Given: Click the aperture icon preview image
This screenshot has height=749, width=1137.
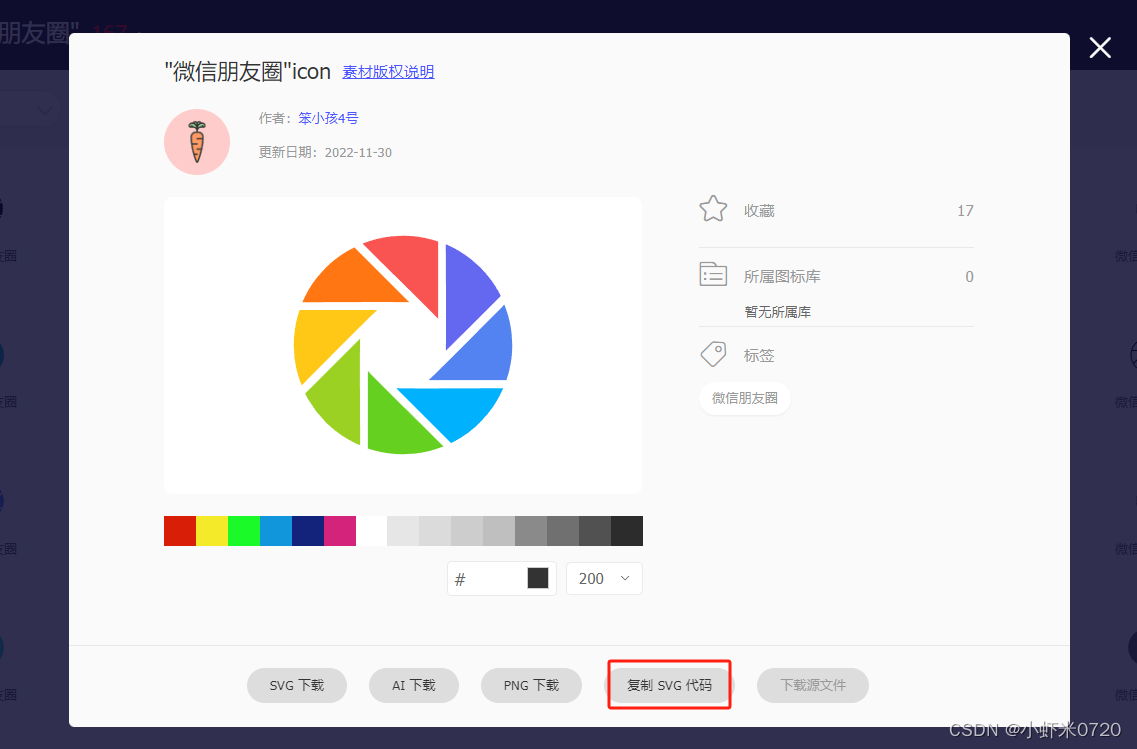Looking at the screenshot, I should click(x=403, y=345).
